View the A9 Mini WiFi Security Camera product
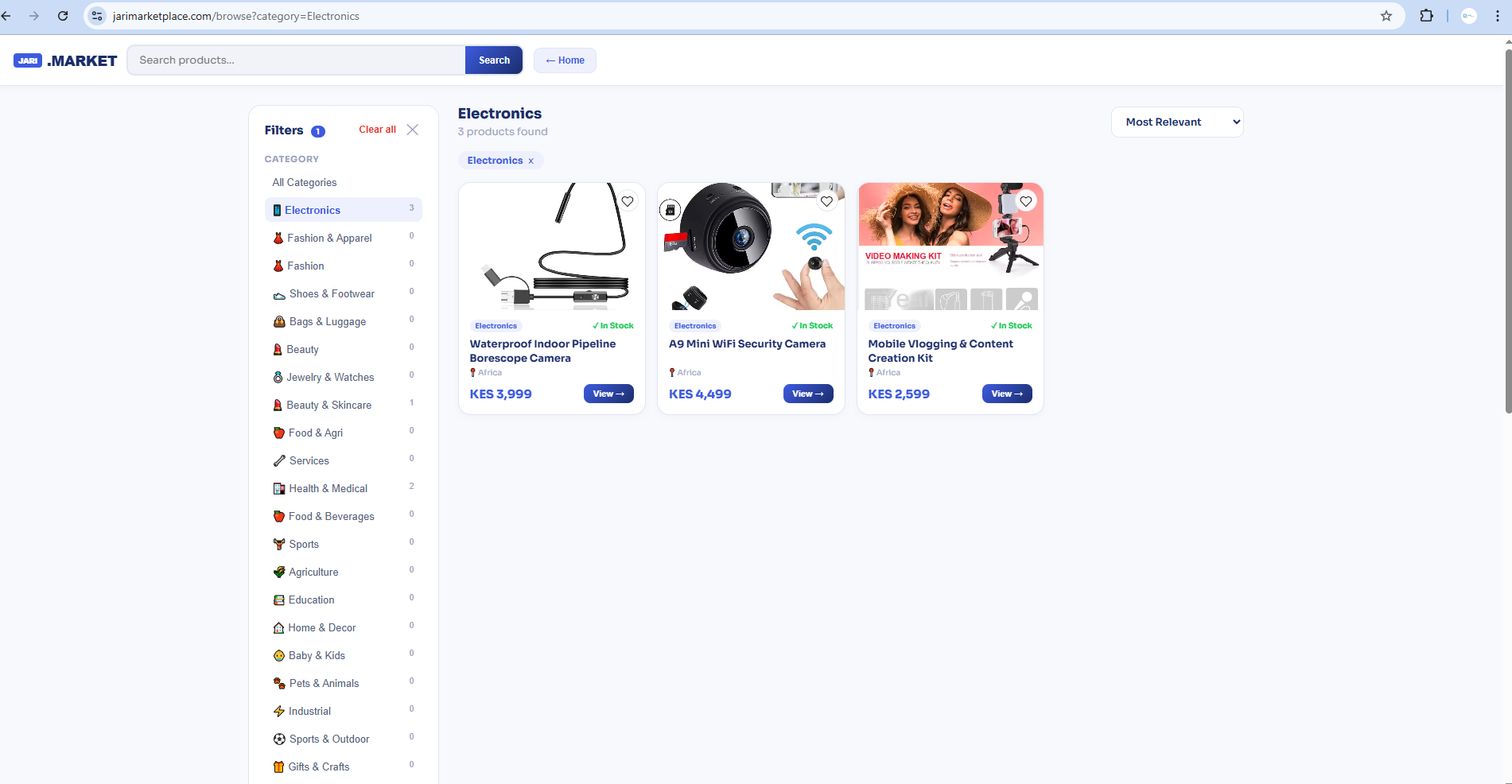1512x784 pixels. pyautogui.click(x=807, y=393)
